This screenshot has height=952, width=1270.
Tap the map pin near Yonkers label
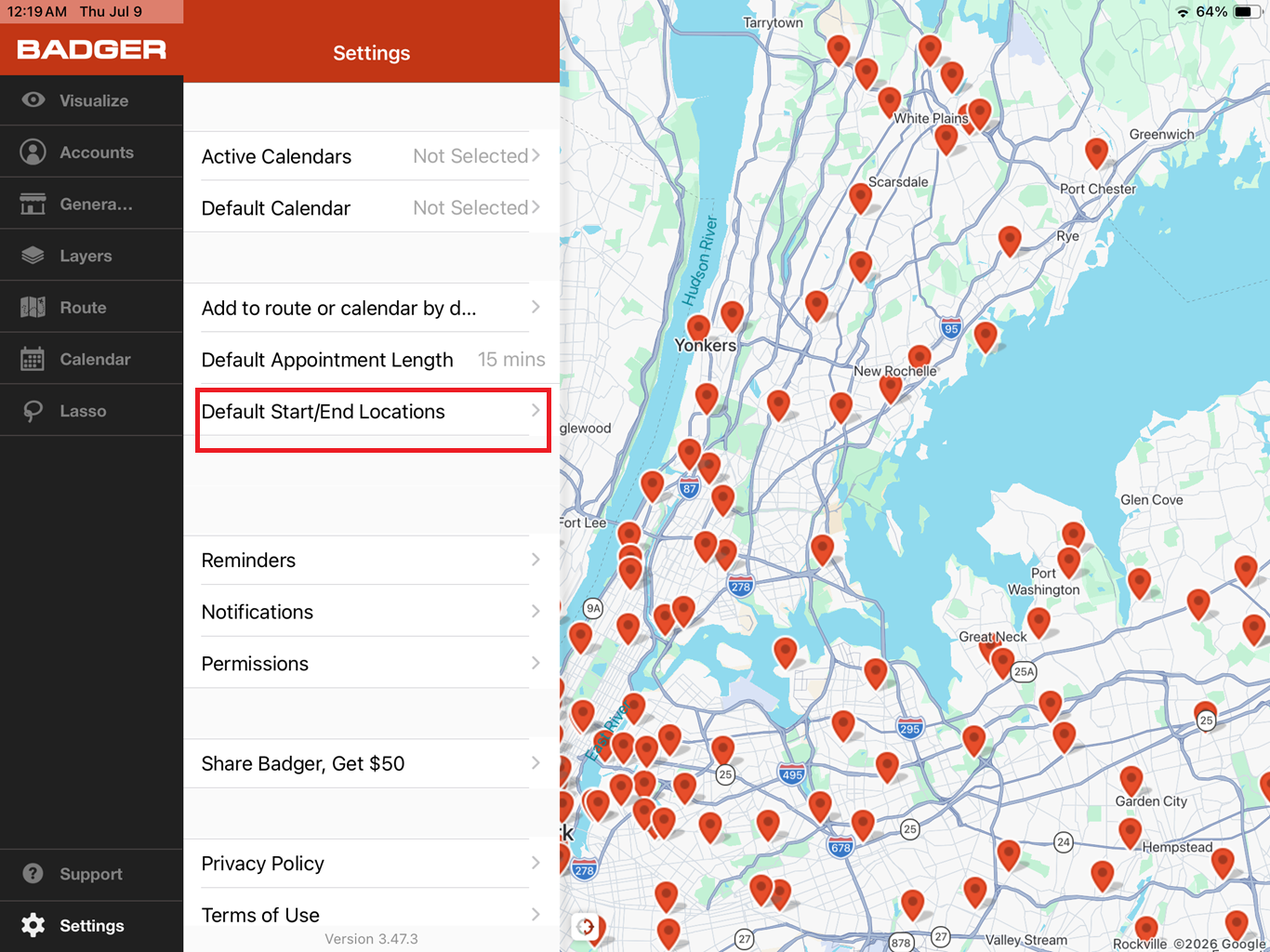(x=698, y=328)
